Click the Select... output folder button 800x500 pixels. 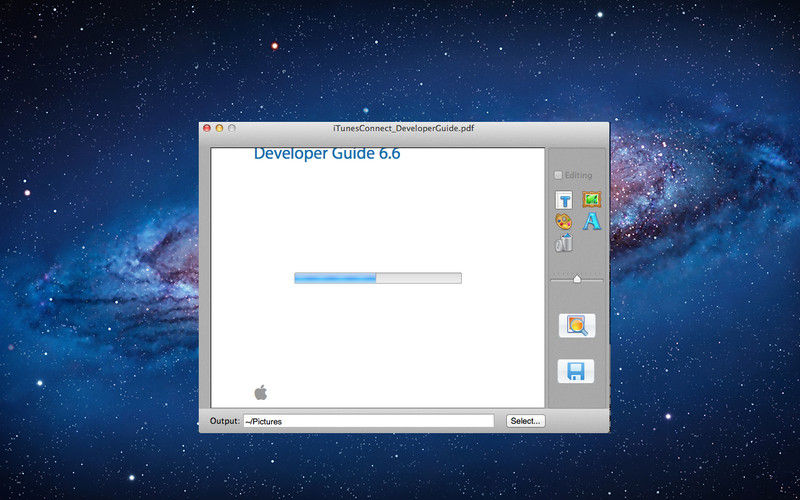(x=526, y=421)
